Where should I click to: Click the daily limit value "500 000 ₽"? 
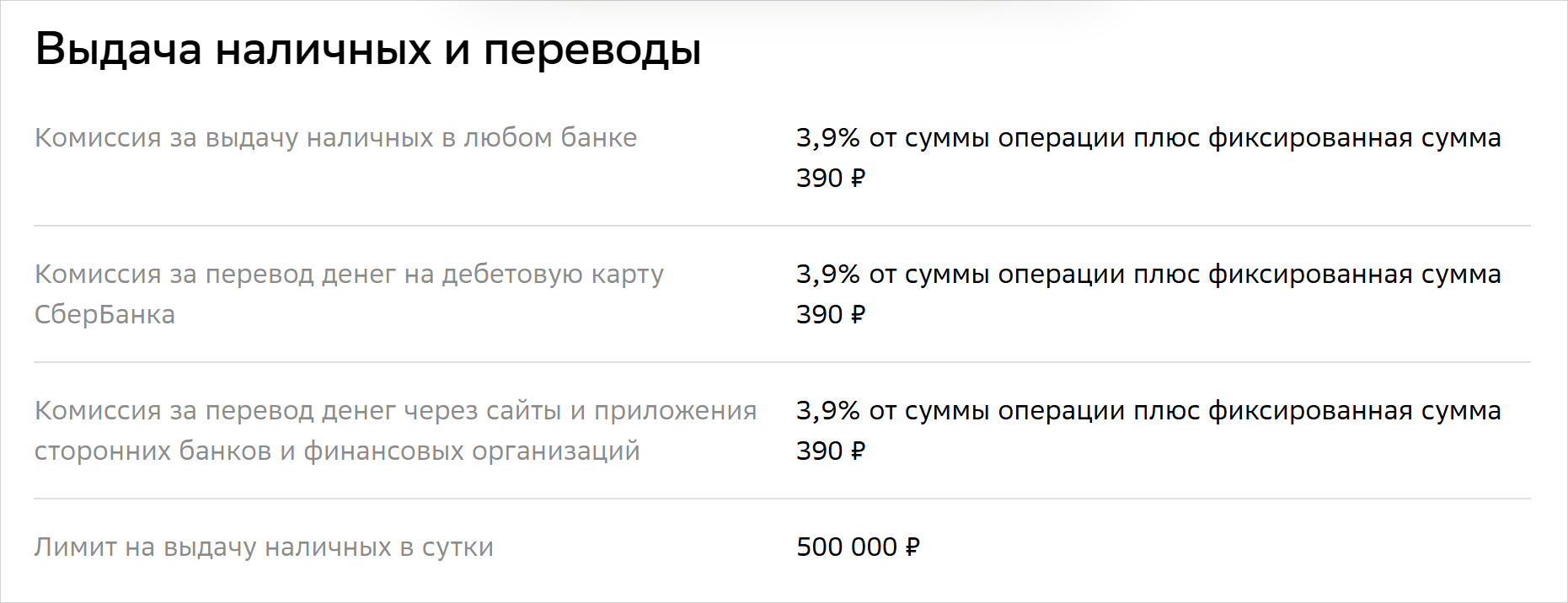858,547
